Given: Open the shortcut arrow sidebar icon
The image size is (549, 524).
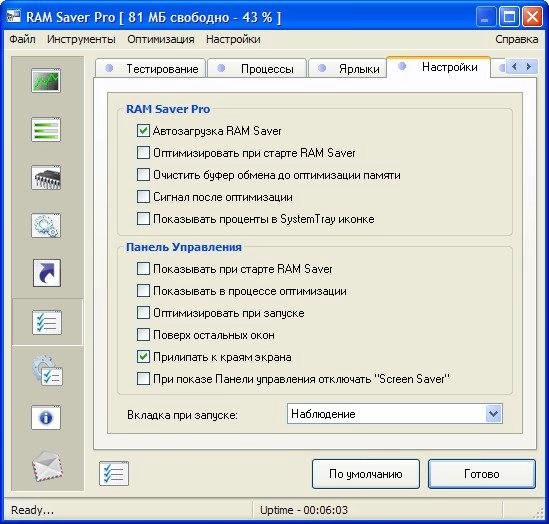Looking at the screenshot, I should pos(47,273).
